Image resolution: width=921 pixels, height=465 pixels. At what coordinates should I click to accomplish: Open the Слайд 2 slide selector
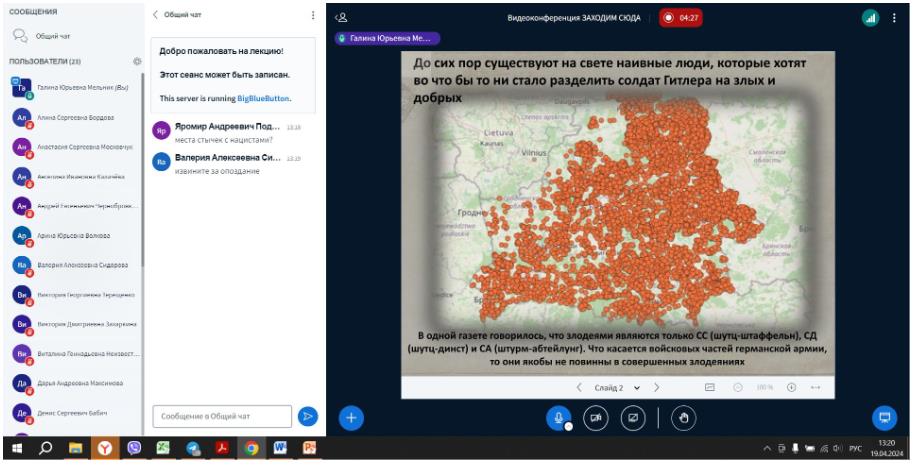click(617, 388)
